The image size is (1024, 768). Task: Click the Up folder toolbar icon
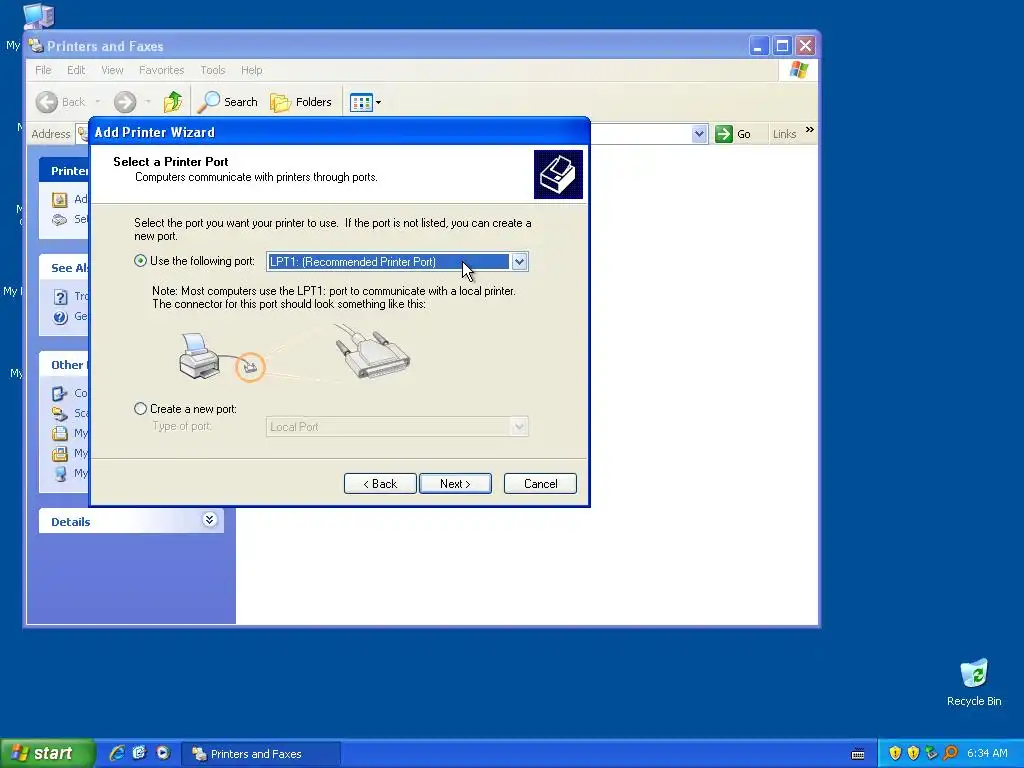173,102
